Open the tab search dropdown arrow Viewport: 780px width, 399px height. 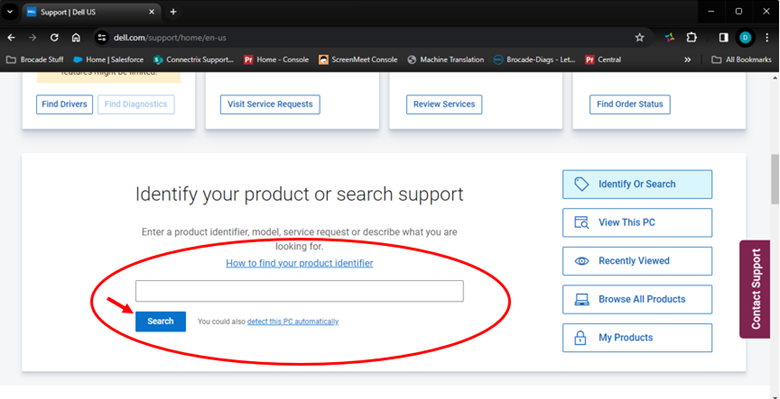[9, 12]
